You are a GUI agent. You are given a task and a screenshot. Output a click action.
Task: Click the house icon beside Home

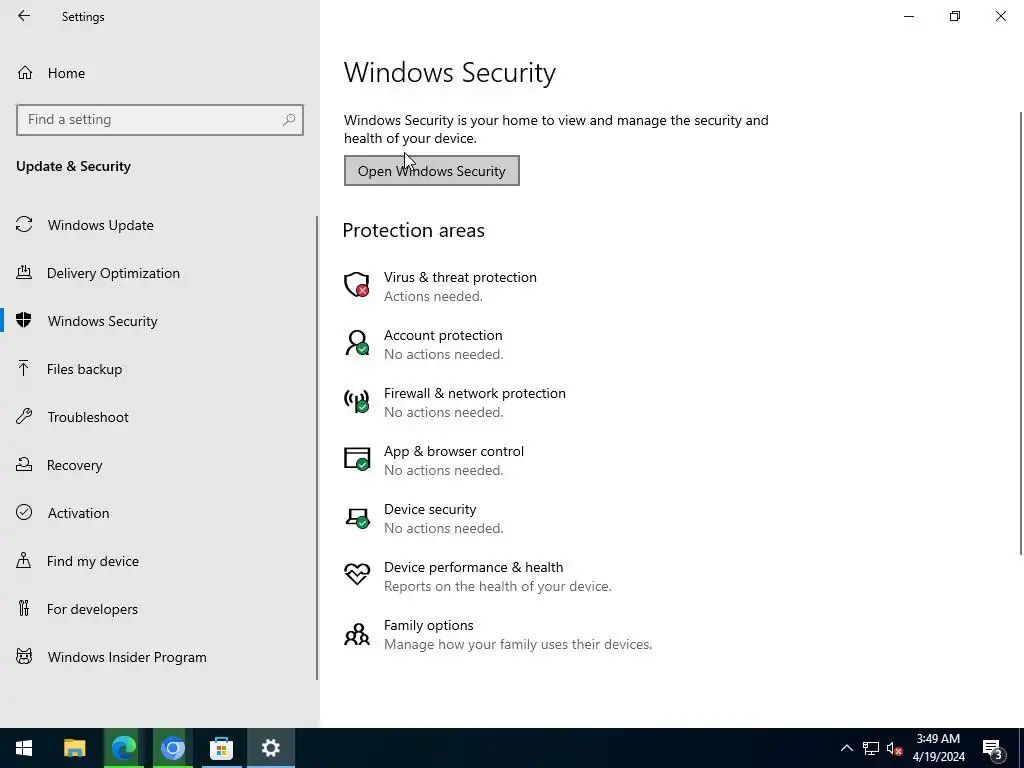[x=25, y=72]
